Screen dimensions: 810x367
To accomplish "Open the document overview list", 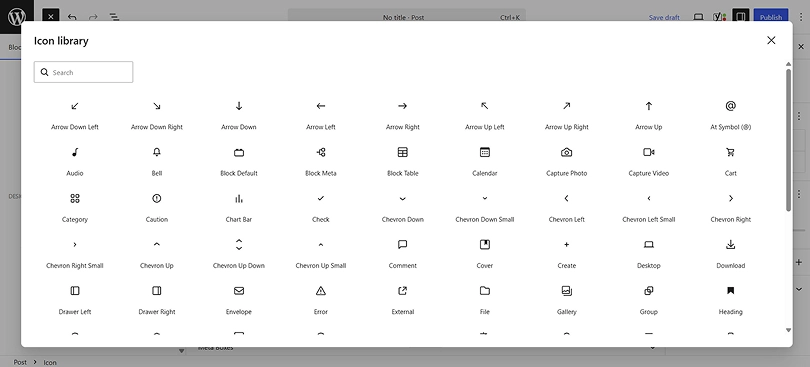I will (x=114, y=17).
